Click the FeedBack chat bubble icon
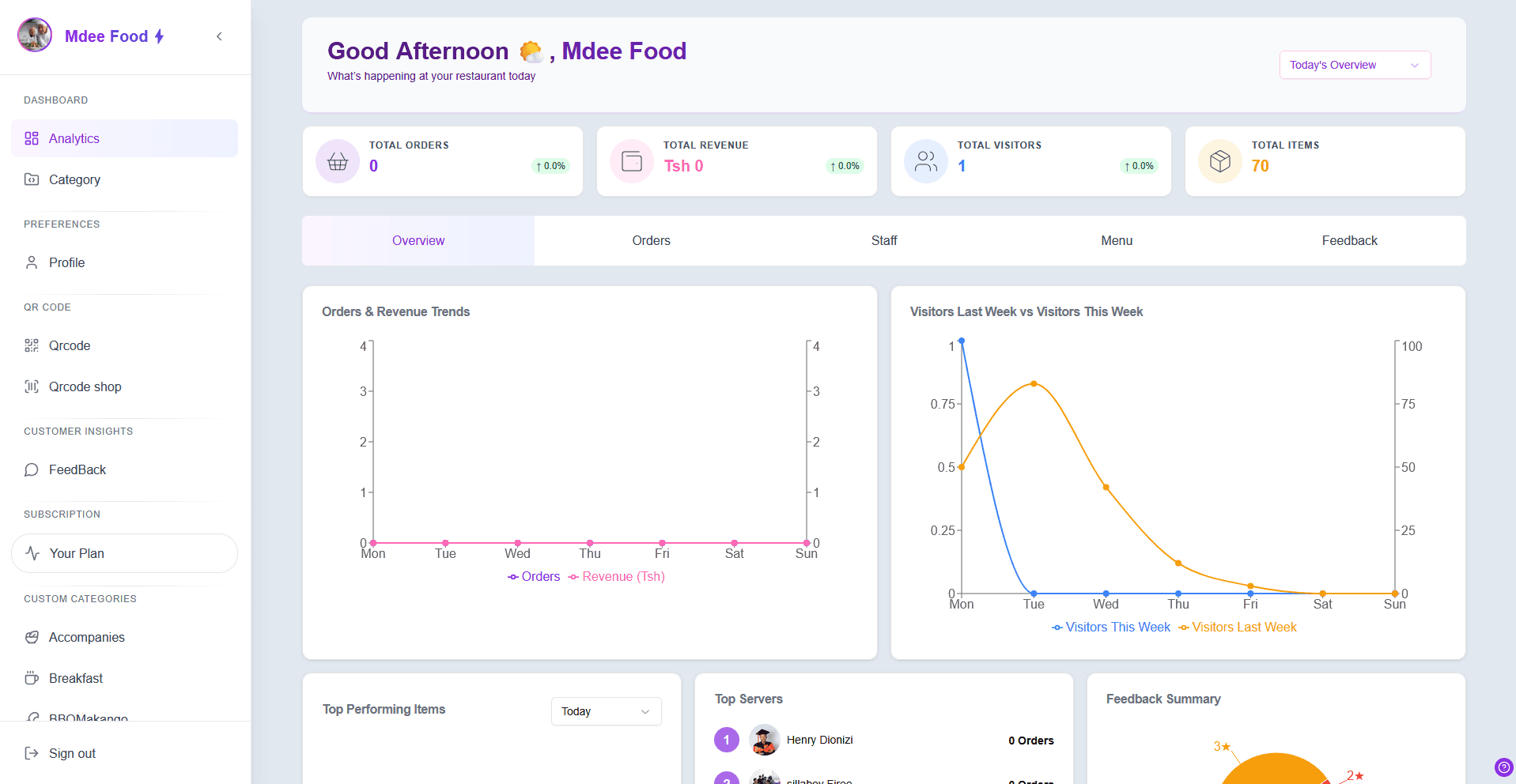The image size is (1516, 784). (32, 469)
